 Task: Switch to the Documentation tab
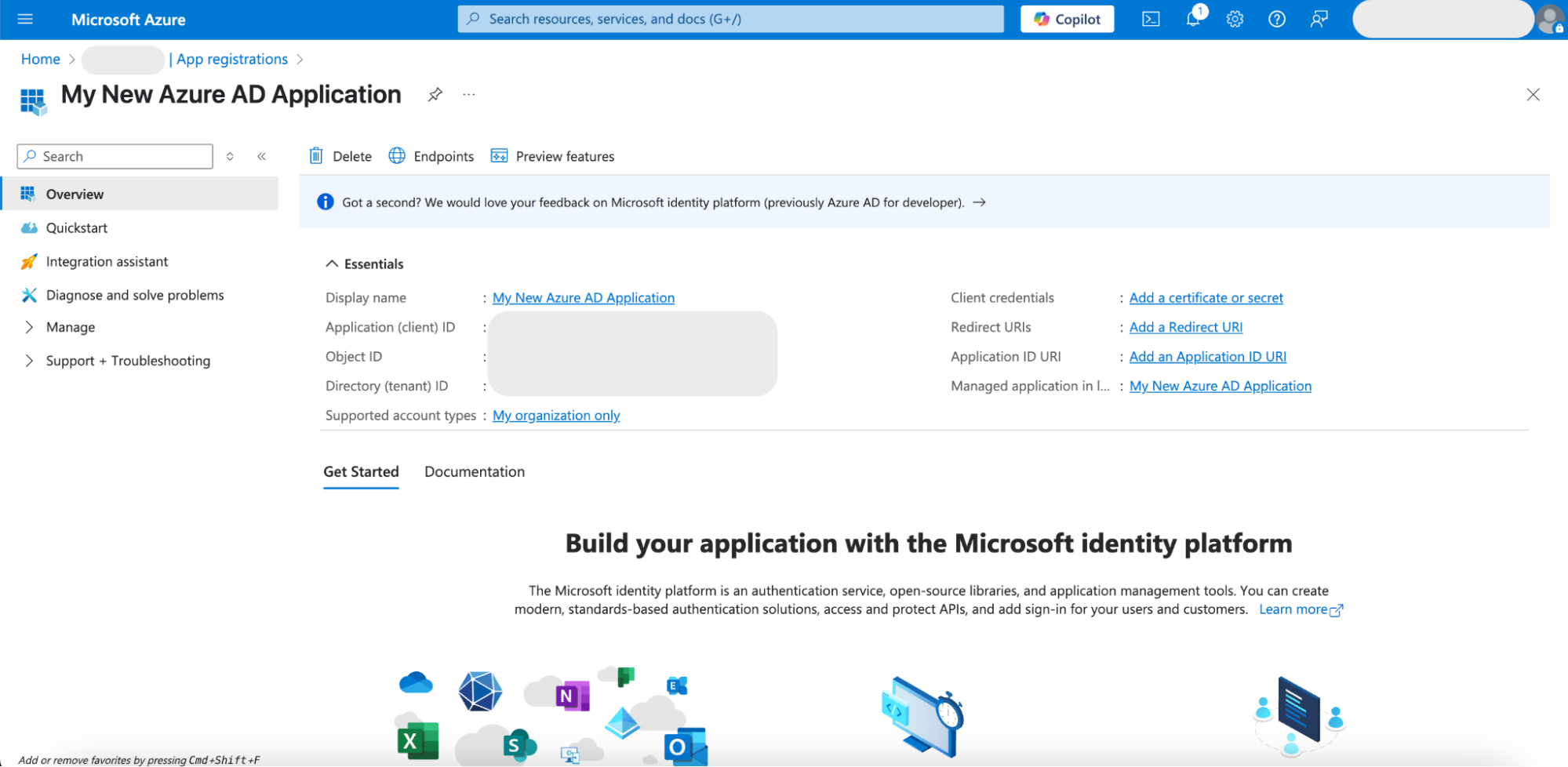475,472
